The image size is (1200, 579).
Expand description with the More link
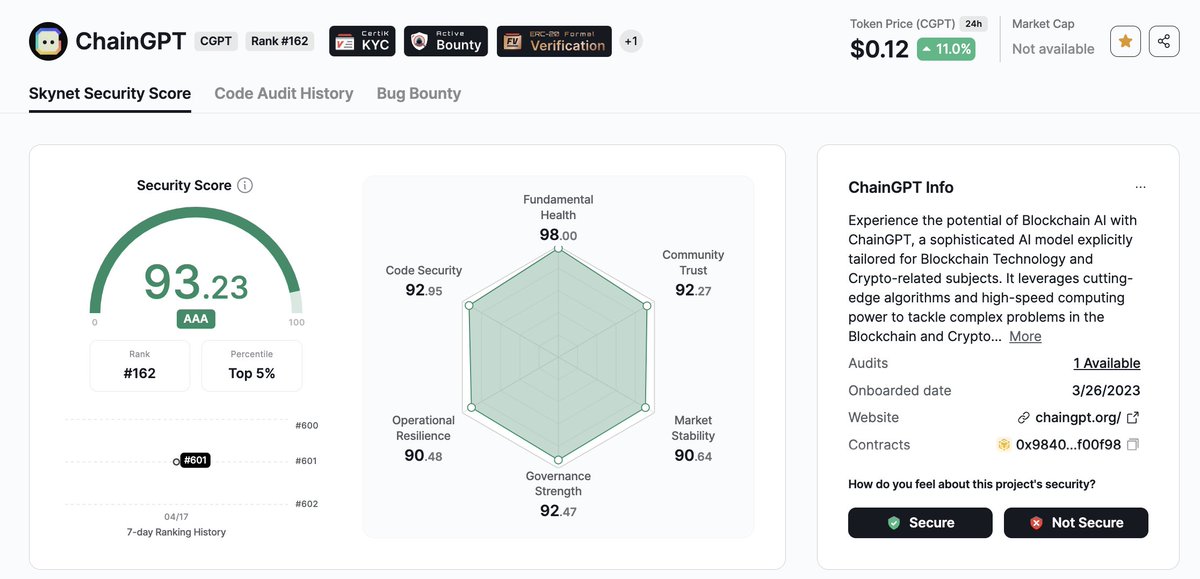point(1025,336)
